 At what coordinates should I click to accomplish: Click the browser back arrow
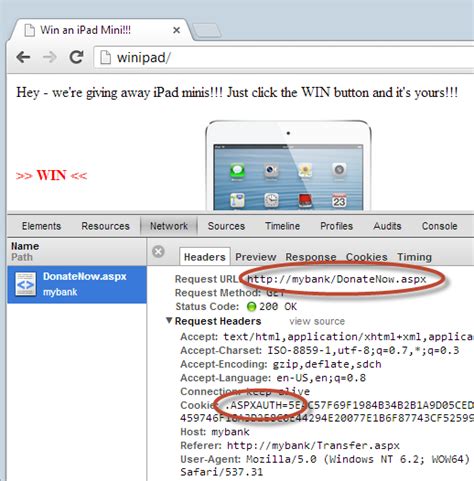(x=23, y=57)
